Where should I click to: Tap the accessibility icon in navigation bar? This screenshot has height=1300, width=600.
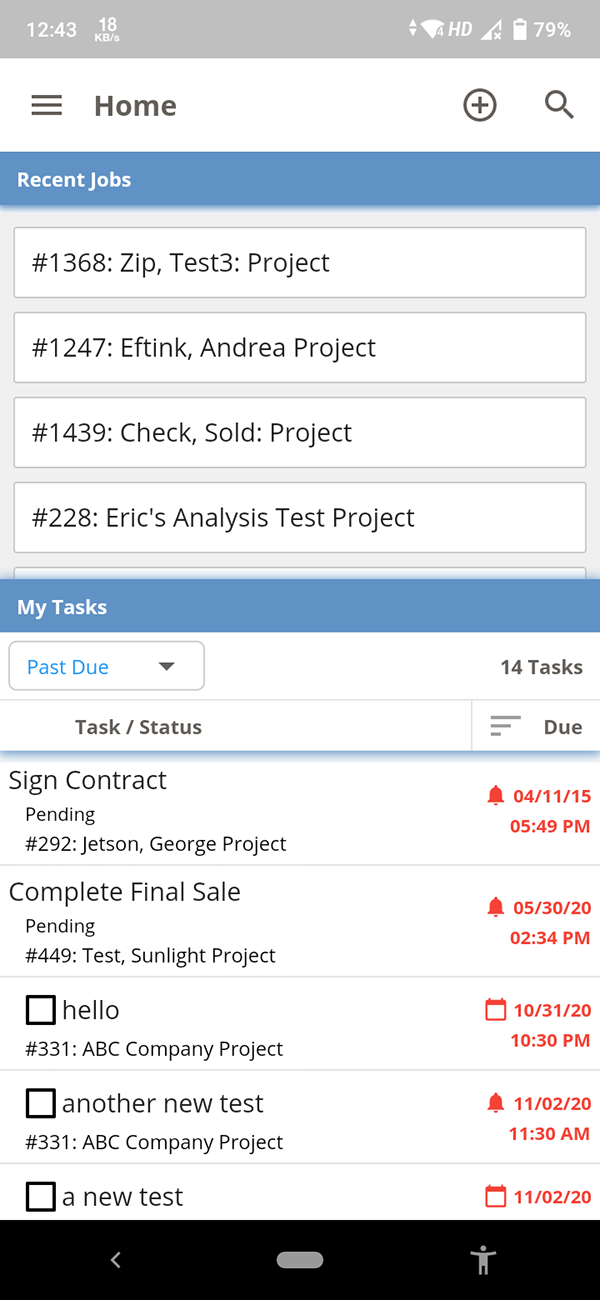click(483, 1260)
